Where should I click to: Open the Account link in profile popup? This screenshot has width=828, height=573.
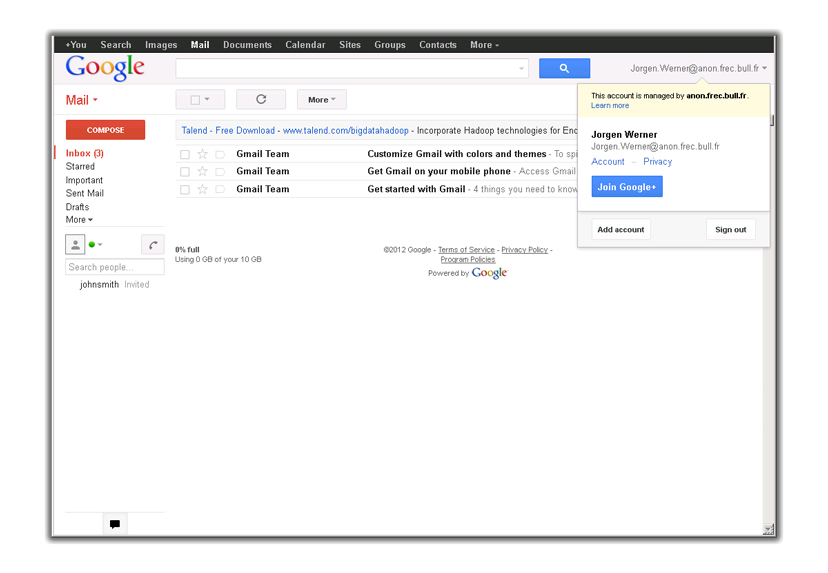(608, 162)
